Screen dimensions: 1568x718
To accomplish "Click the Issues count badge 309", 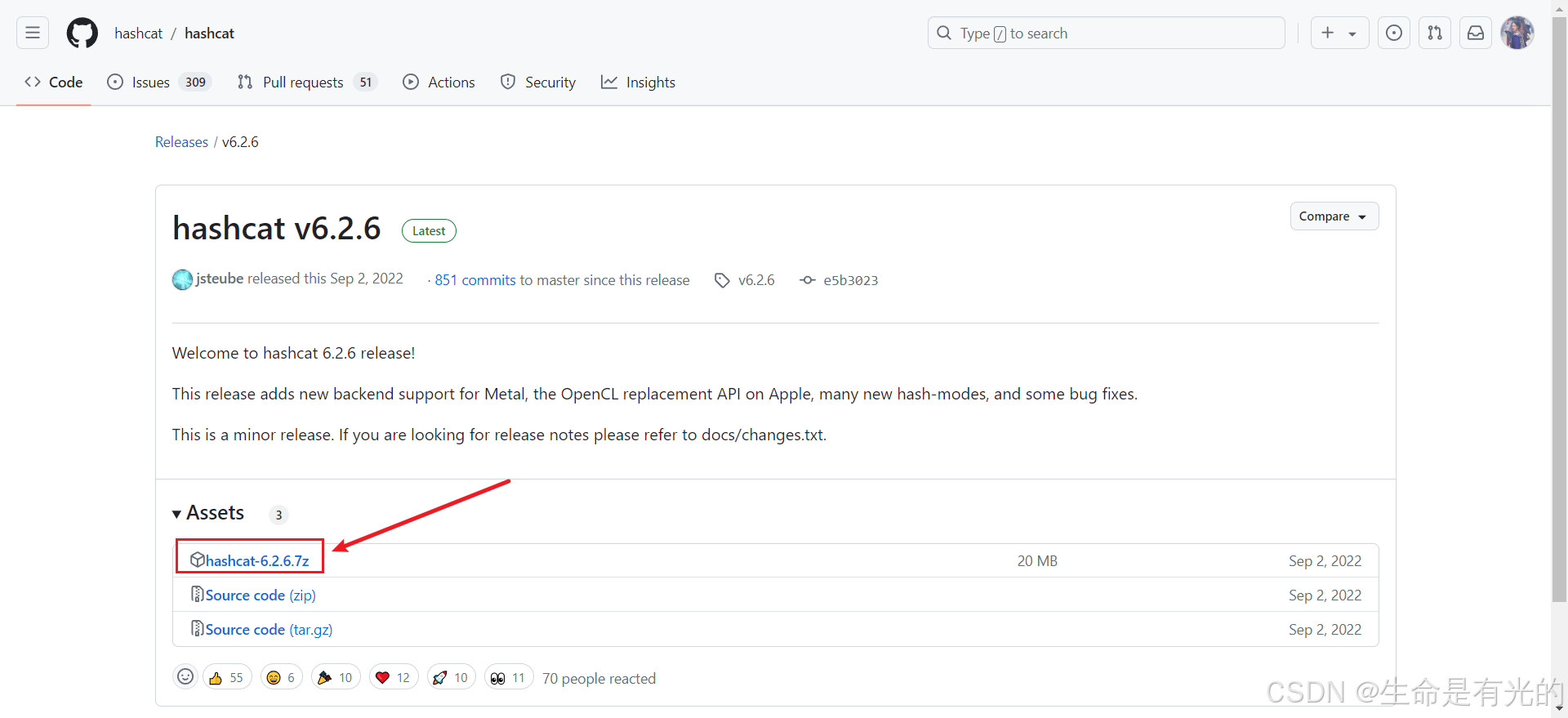I will click(195, 82).
